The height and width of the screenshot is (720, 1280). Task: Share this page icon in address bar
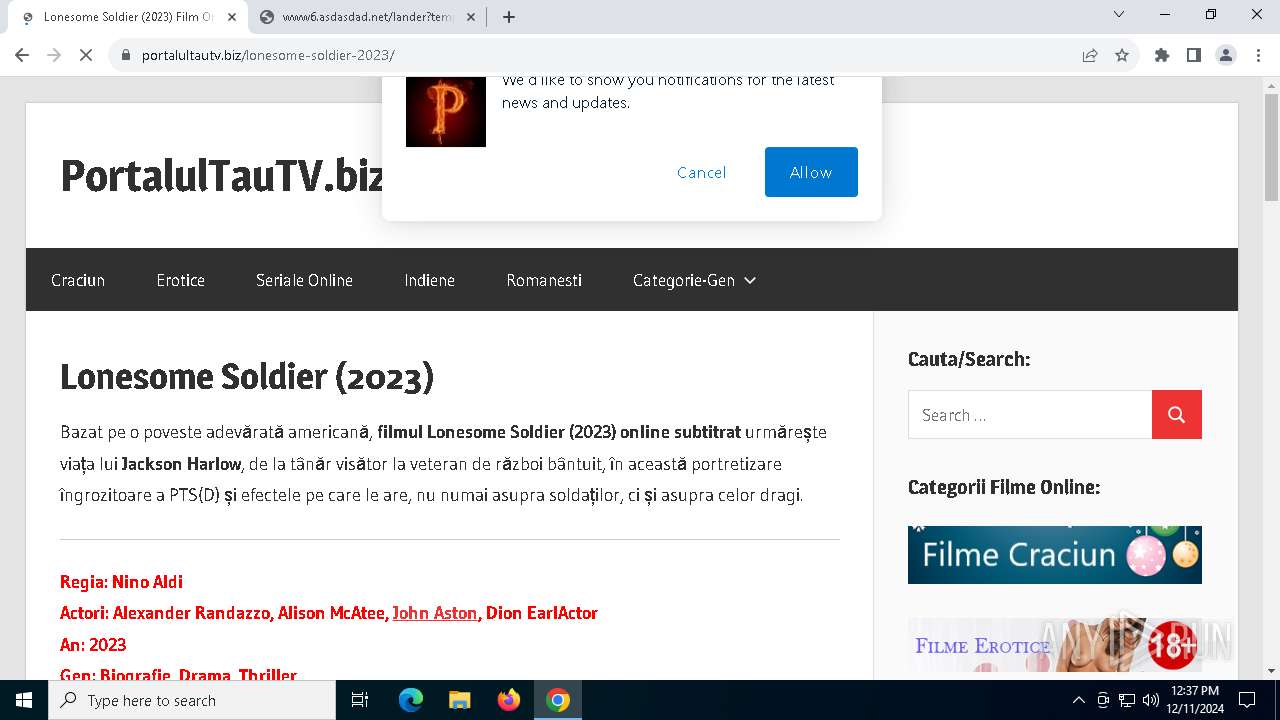coord(1090,55)
